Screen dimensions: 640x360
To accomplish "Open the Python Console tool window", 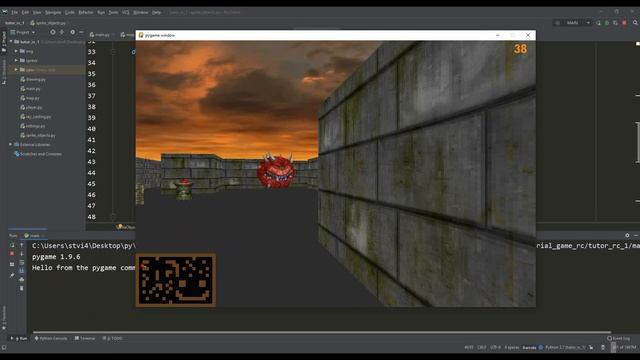I will coord(51,338).
